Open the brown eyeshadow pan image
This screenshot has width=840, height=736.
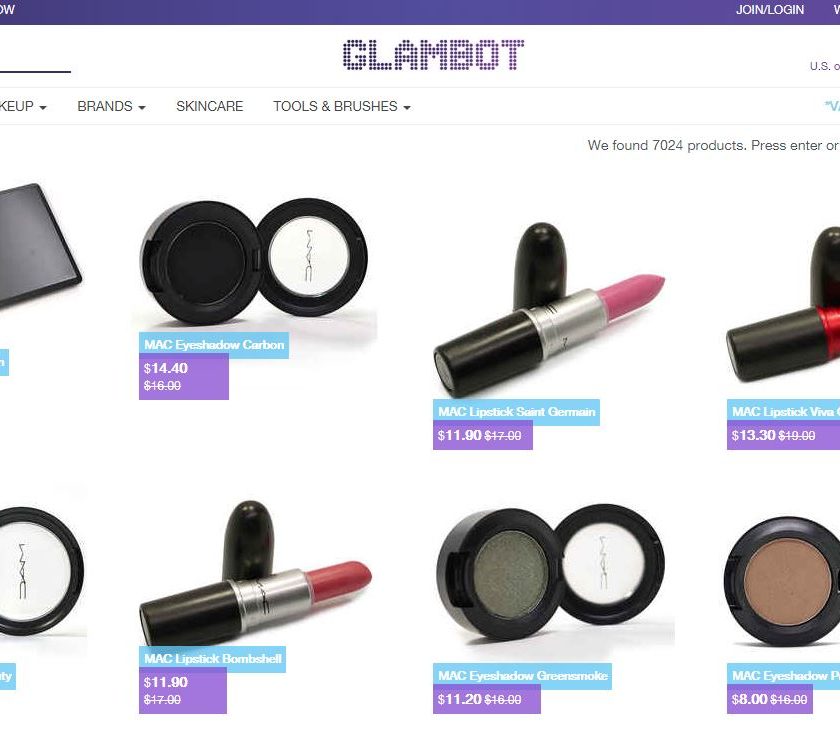[x=782, y=581]
